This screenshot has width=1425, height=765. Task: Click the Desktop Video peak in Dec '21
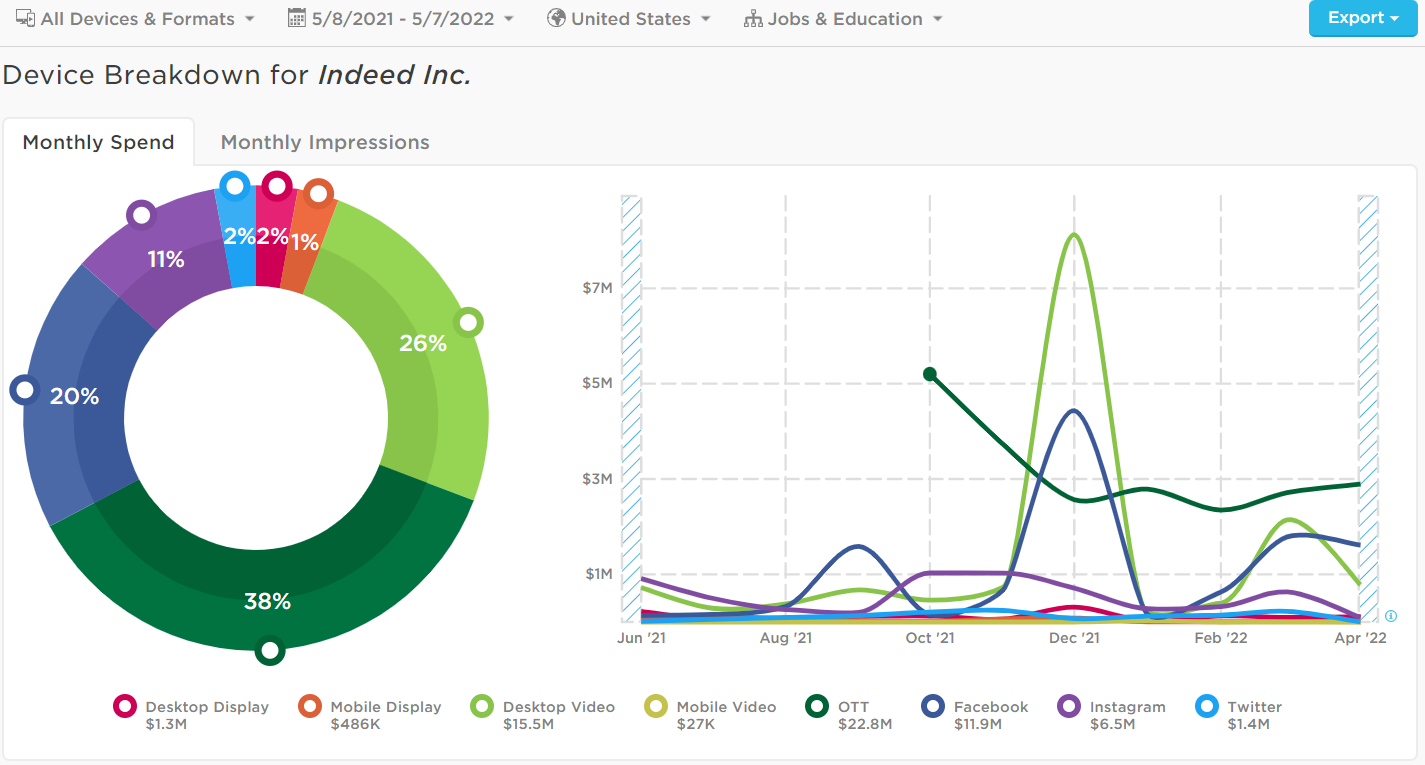click(x=1074, y=235)
